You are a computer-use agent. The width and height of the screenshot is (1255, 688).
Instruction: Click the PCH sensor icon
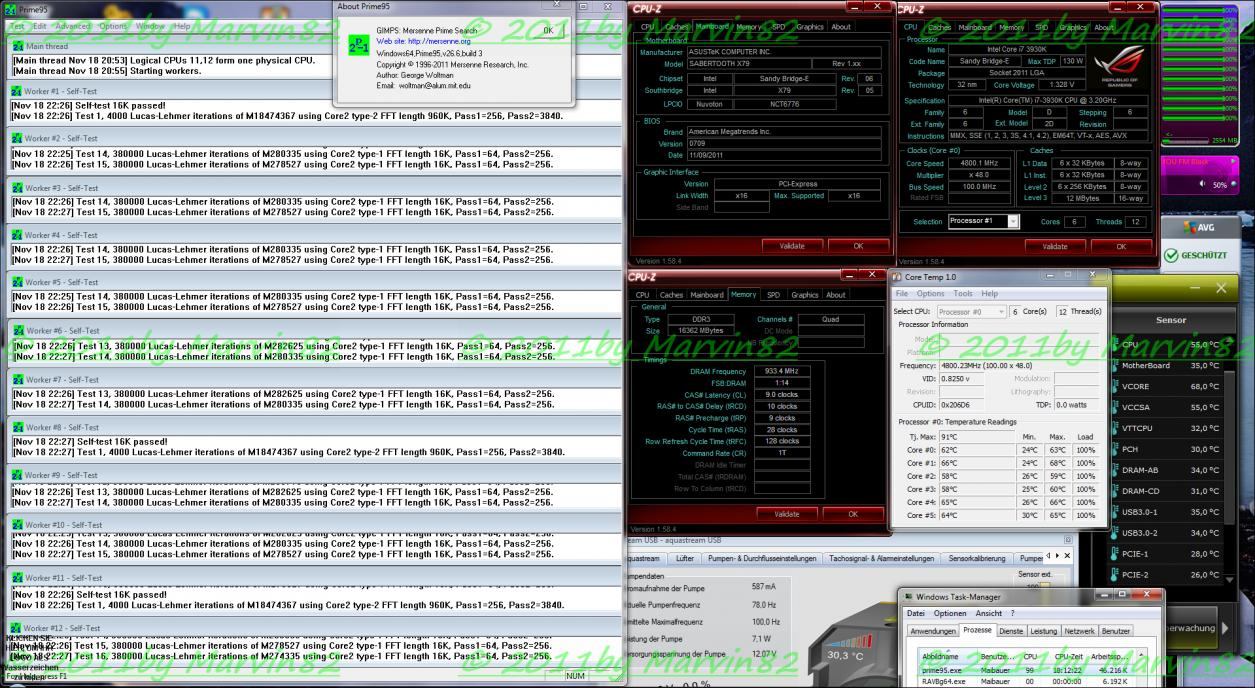(x=1114, y=450)
